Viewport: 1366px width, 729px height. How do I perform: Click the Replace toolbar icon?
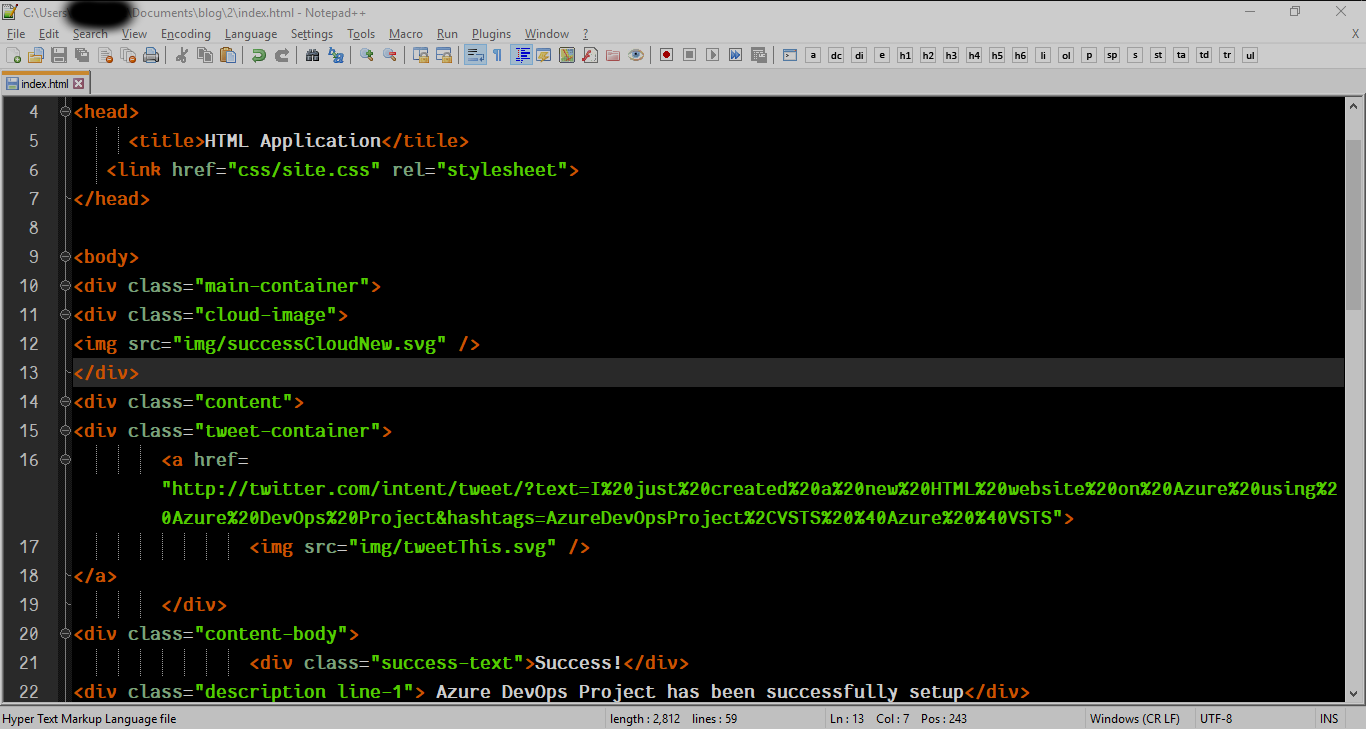click(x=337, y=55)
